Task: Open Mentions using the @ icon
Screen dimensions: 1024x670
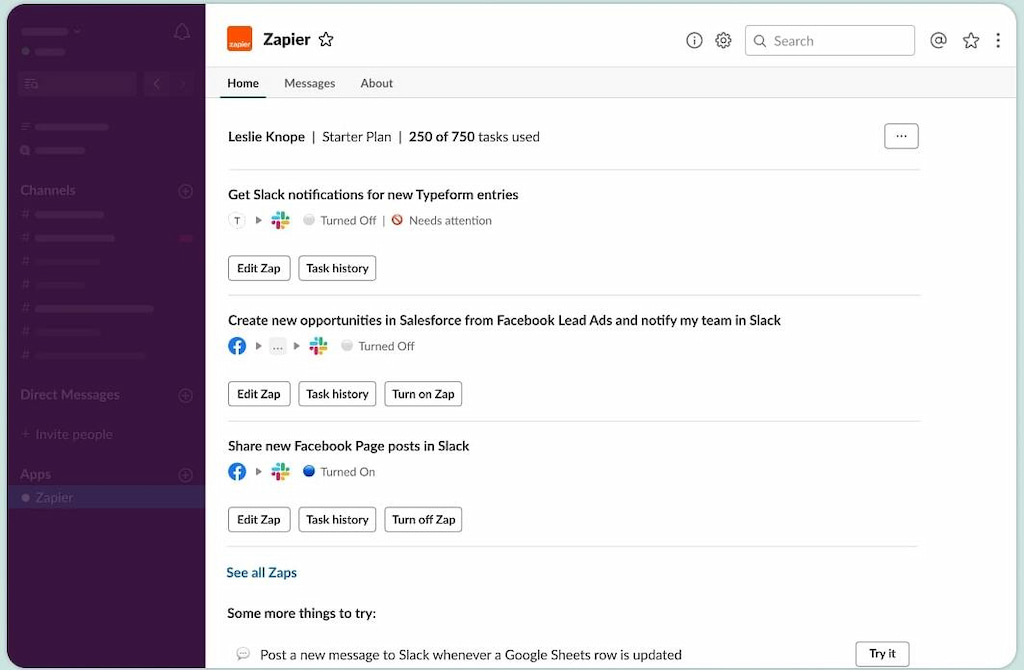Action: tap(937, 40)
